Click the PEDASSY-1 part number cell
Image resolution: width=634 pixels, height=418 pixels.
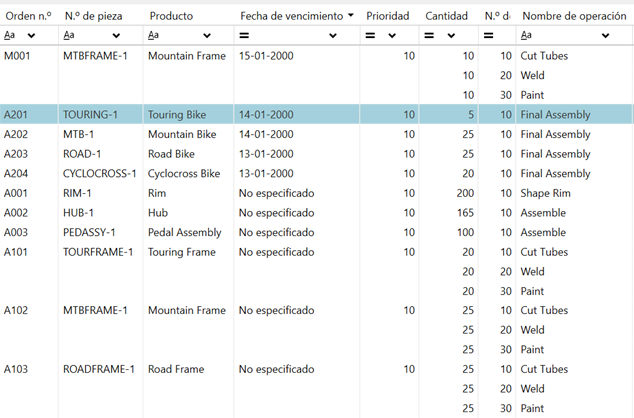point(89,232)
